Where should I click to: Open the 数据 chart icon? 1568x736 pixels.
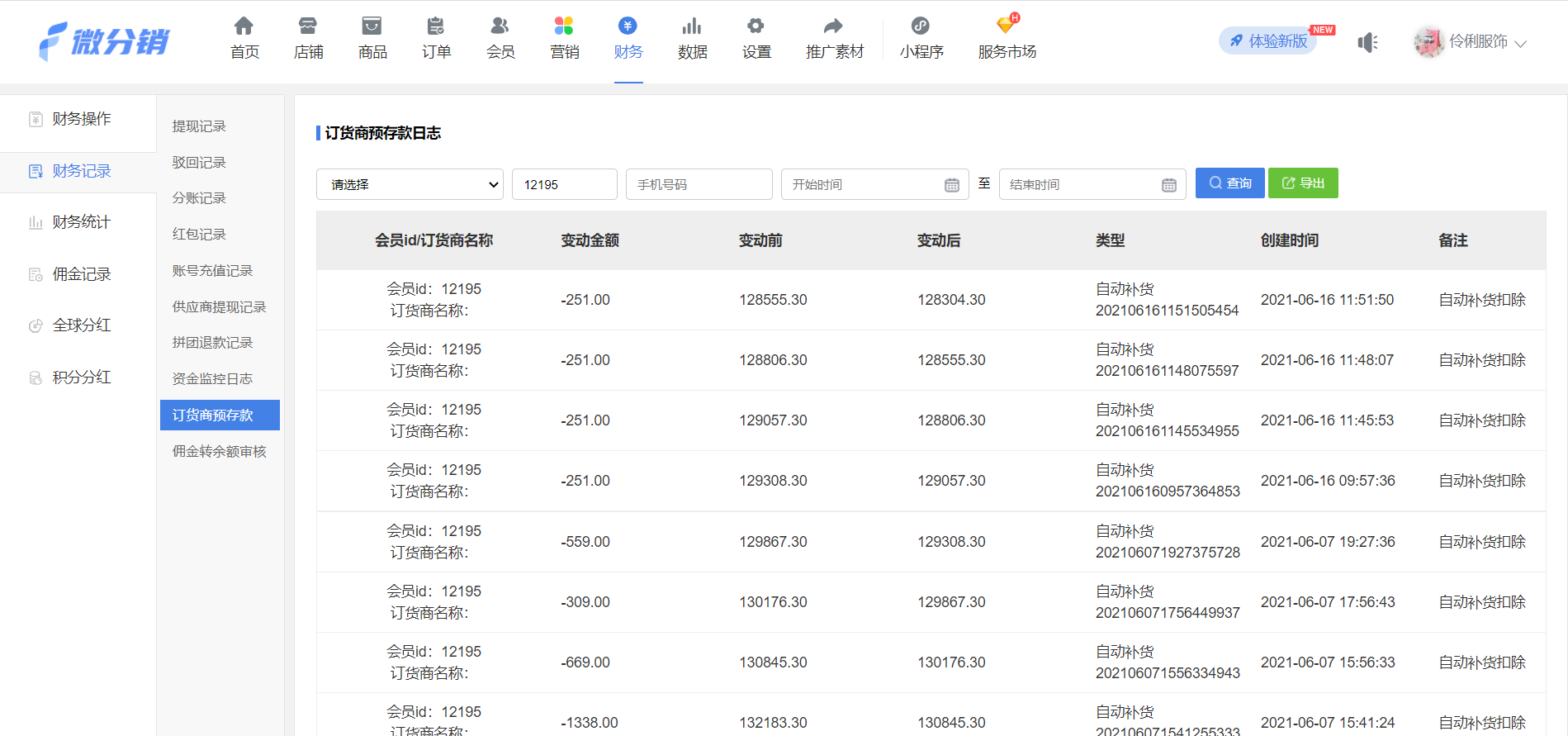coord(692,26)
